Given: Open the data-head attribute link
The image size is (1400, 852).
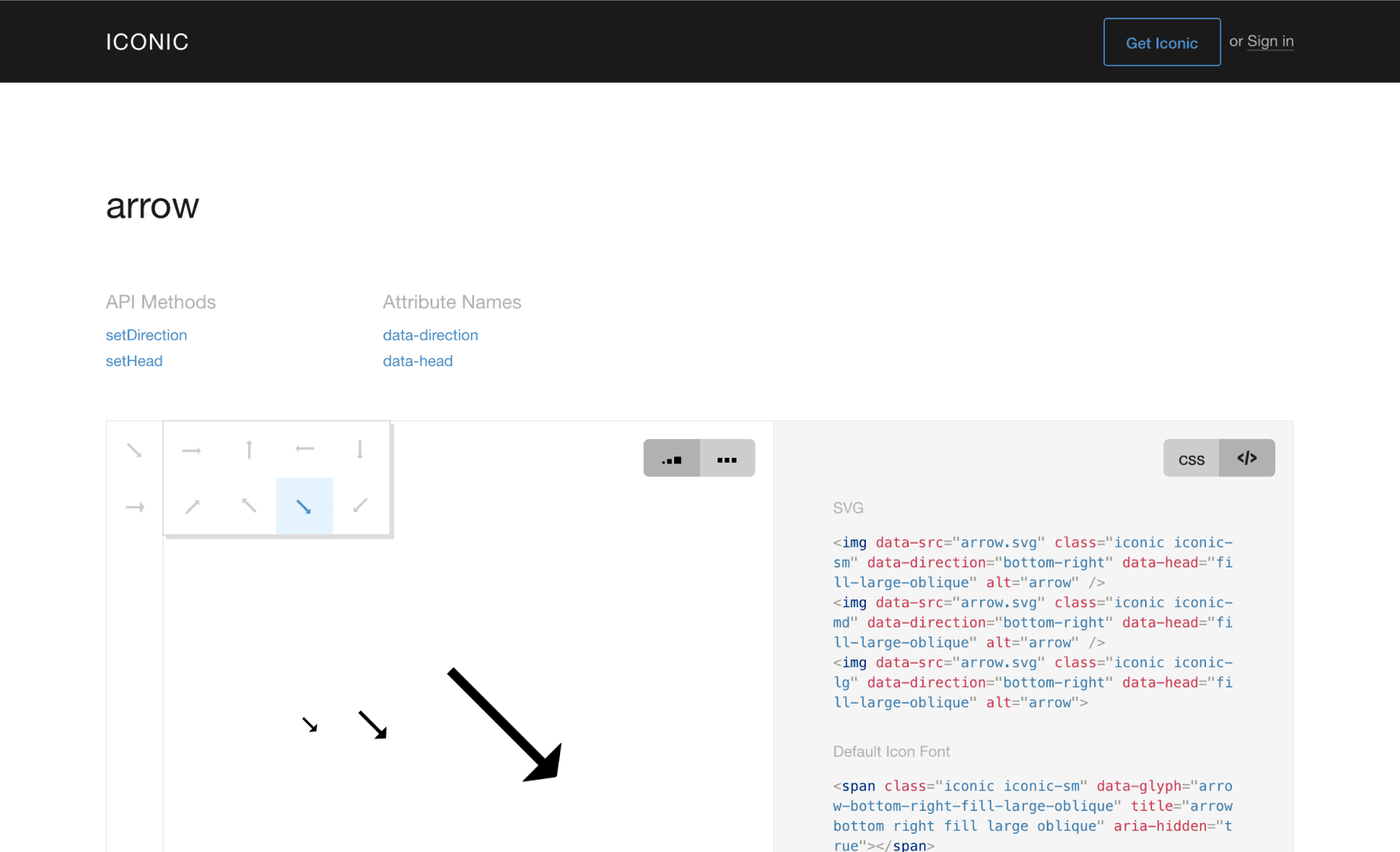Looking at the screenshot, I should (x=417, y=361).
